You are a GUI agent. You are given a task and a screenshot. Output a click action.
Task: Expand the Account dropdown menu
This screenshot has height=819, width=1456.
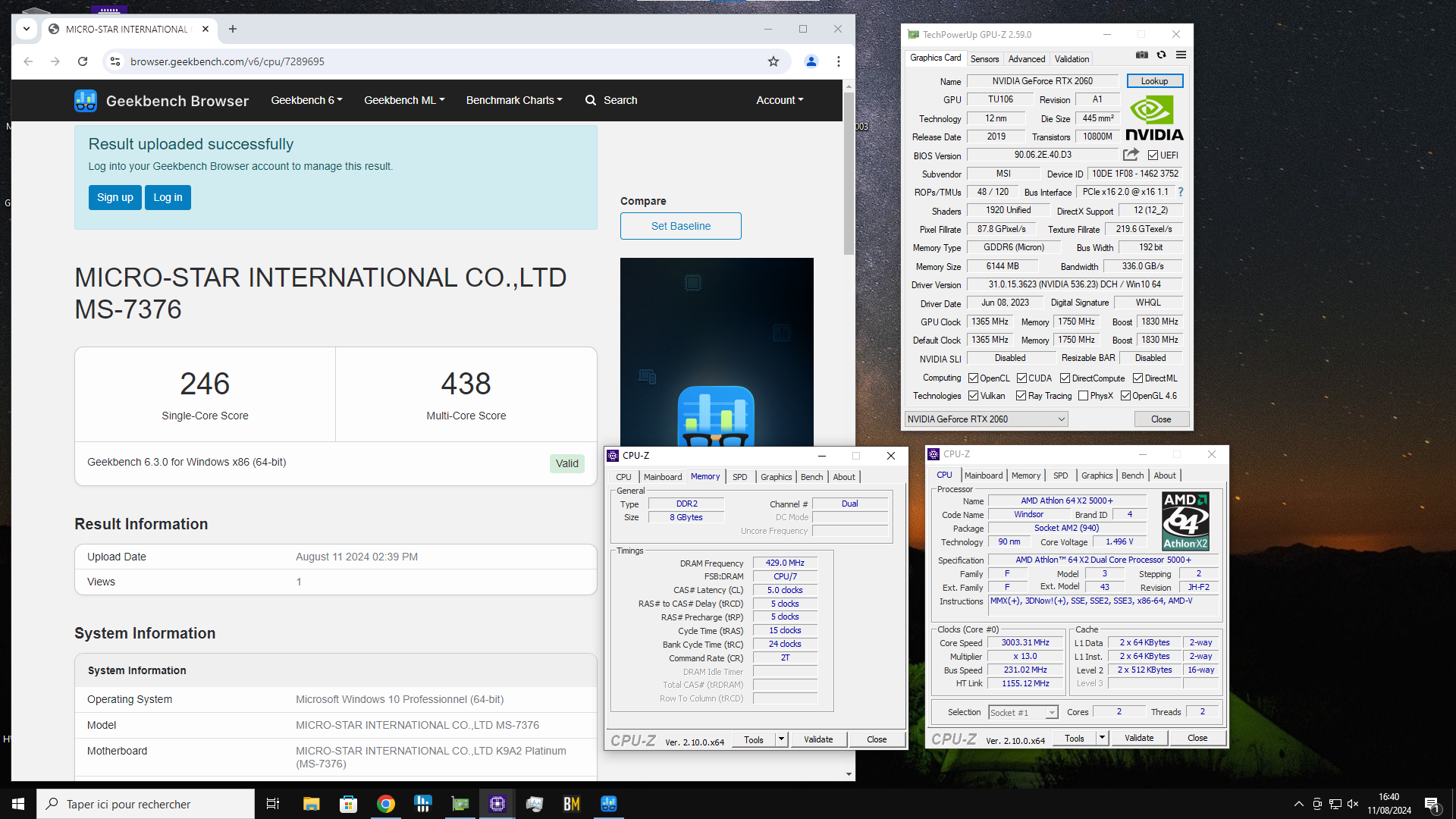click(780, 100)
